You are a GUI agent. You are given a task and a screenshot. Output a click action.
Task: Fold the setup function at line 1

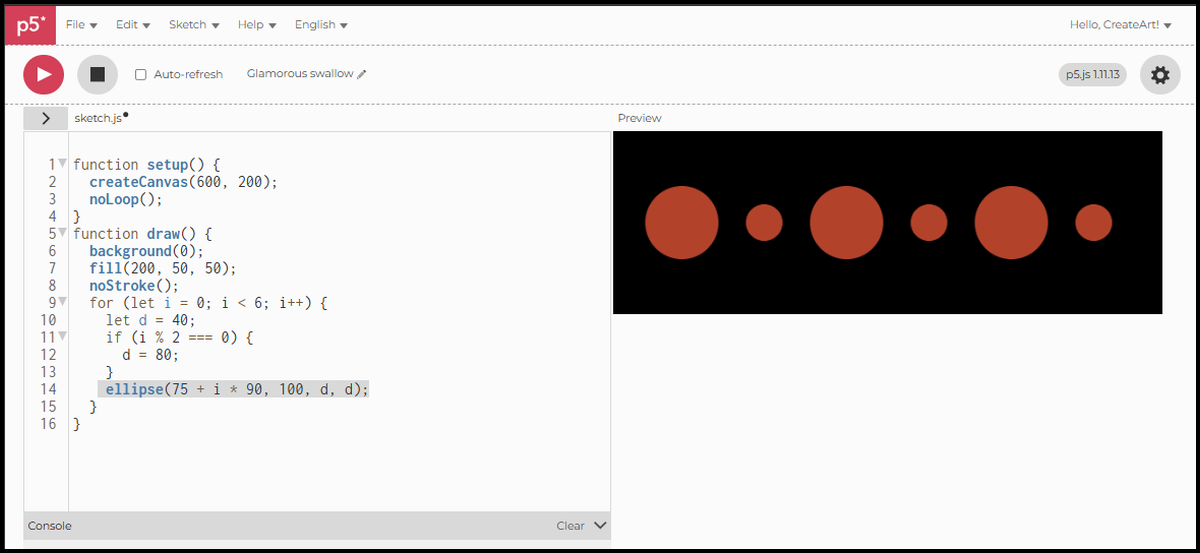coord(62,163)
